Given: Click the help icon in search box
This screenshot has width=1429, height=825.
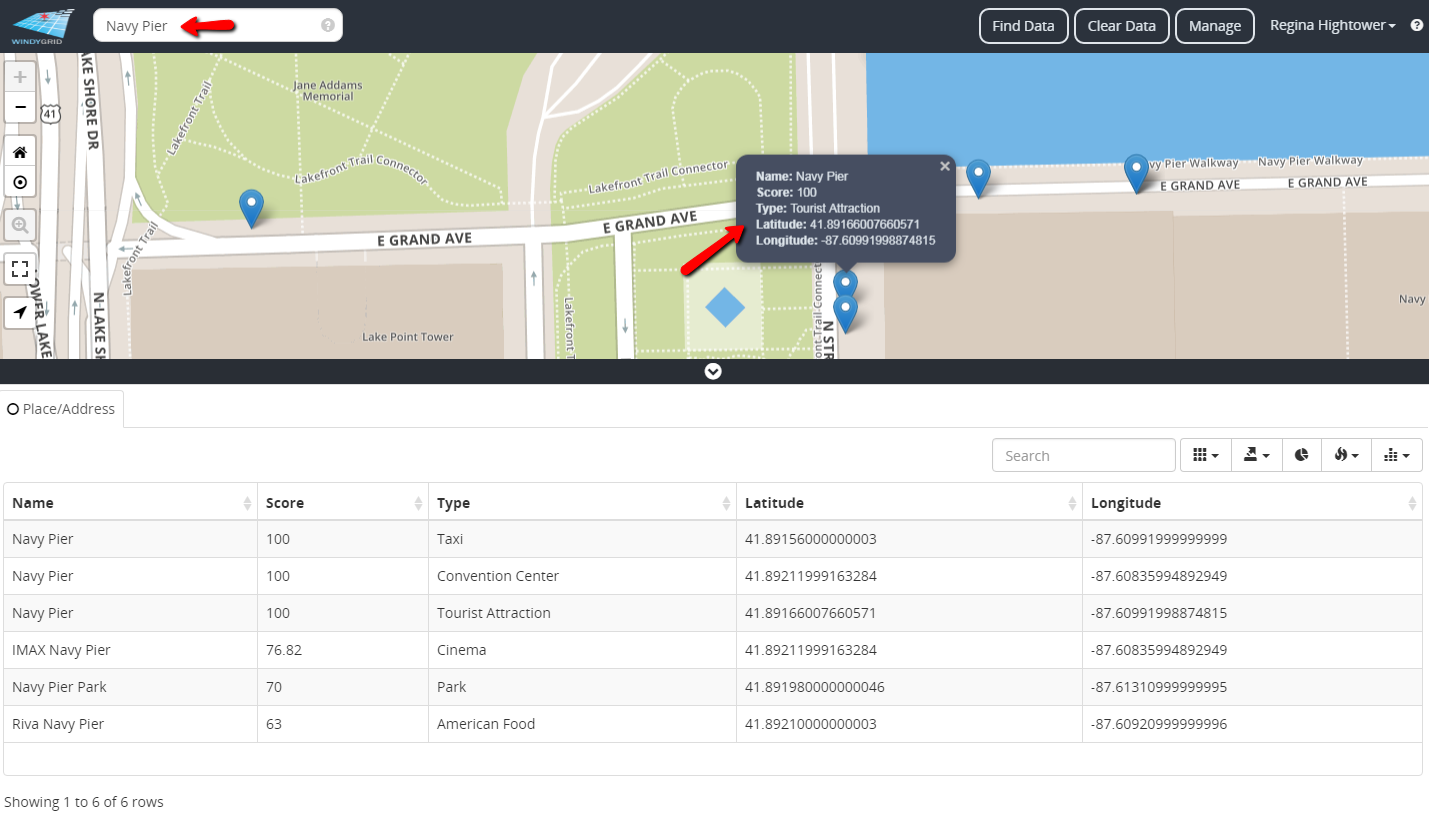Looking at the screenshot, I should click(328, 26).
